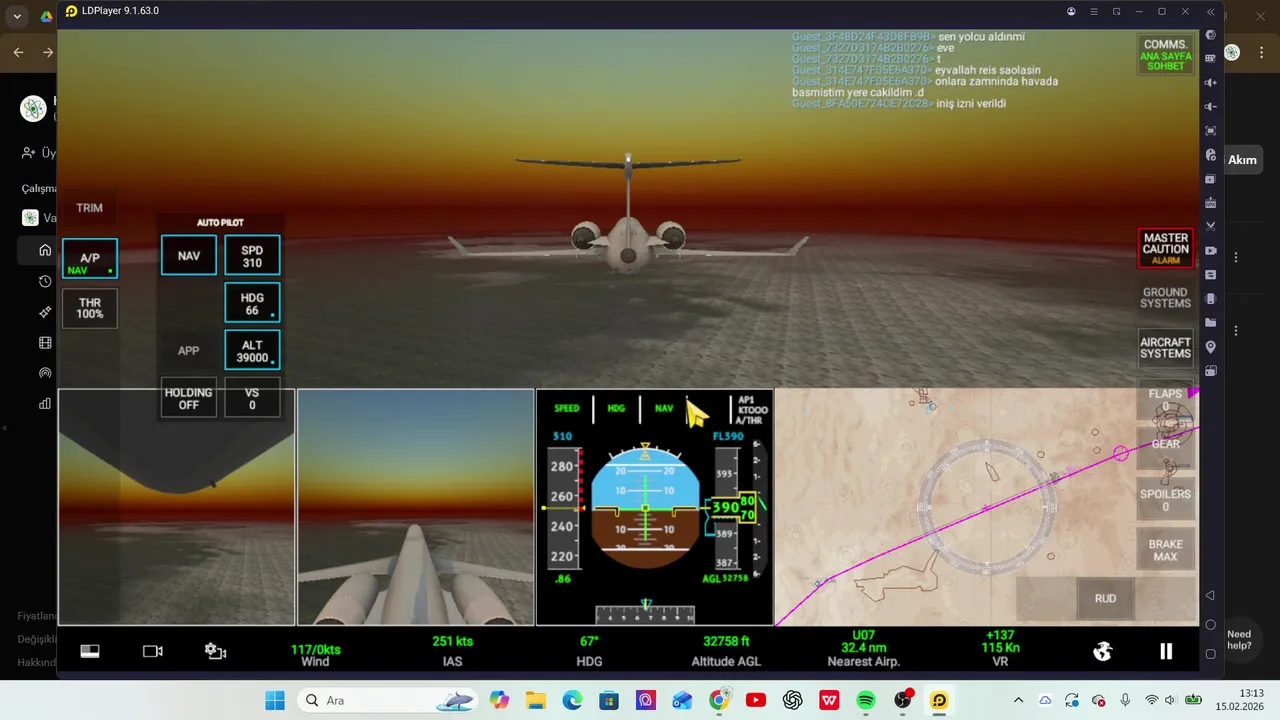
Task: Pause the flight simulation
Action: 1166,651
